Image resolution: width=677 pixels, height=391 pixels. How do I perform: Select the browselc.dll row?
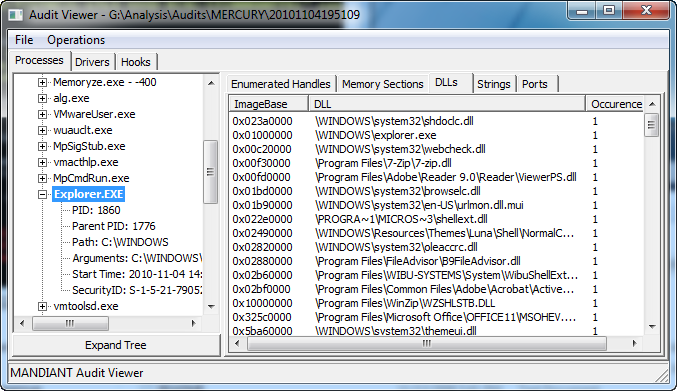click(x=436, y=191)
